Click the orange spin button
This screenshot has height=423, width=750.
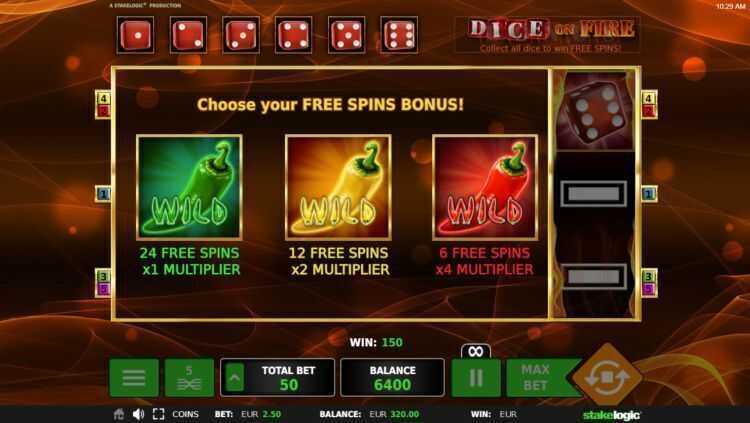click(607, 377)
